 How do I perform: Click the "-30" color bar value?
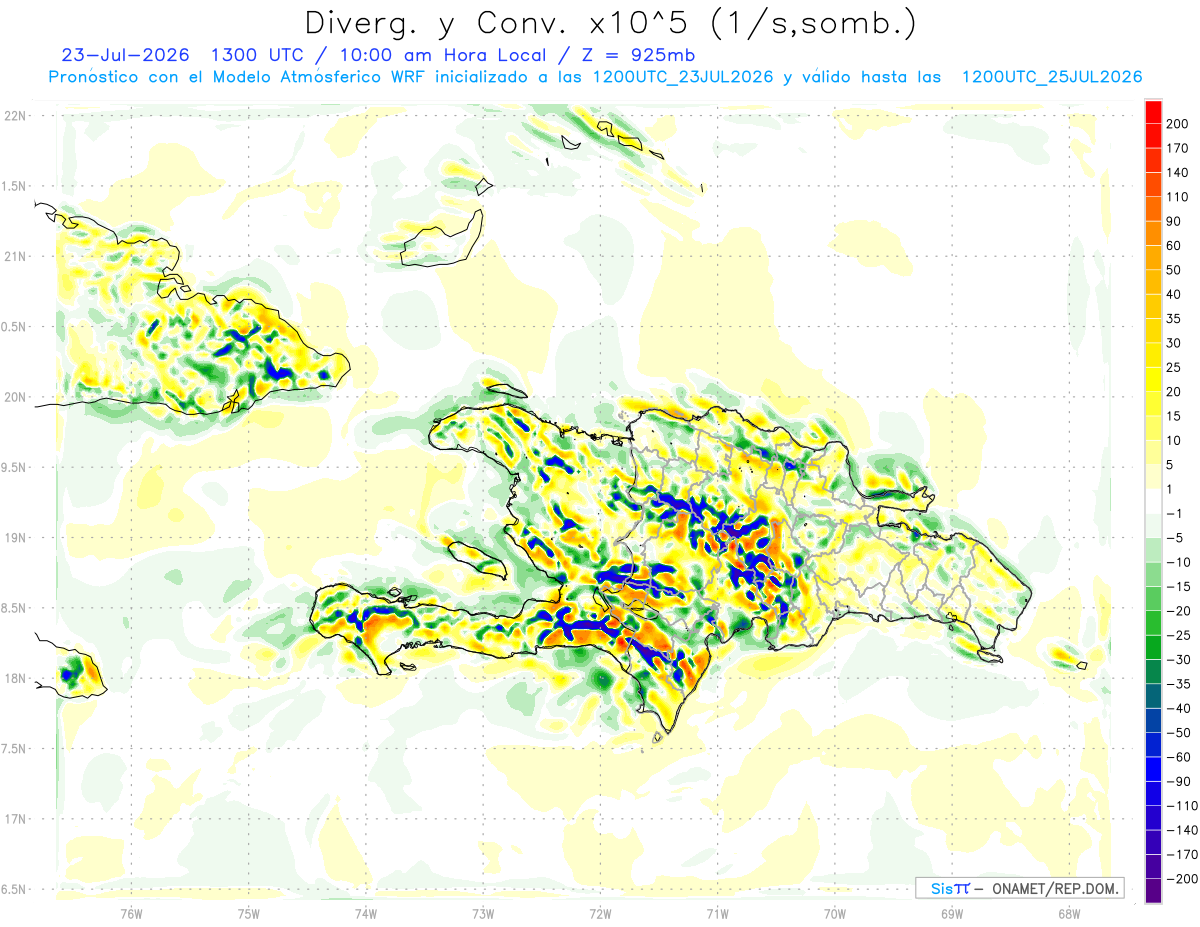coord(1178,659)
